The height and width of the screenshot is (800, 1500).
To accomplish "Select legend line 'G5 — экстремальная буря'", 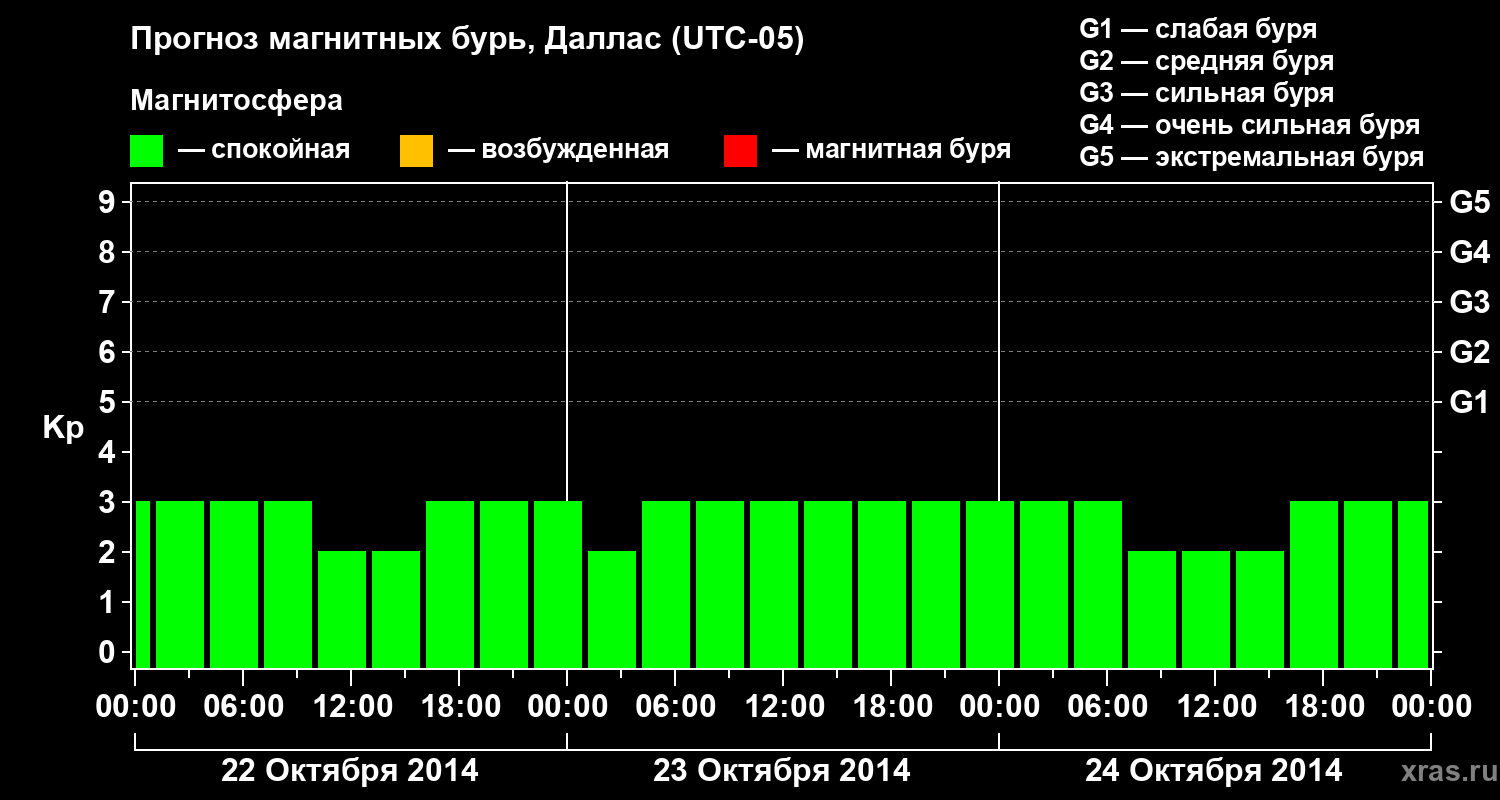I will (x=1252, y=157).
